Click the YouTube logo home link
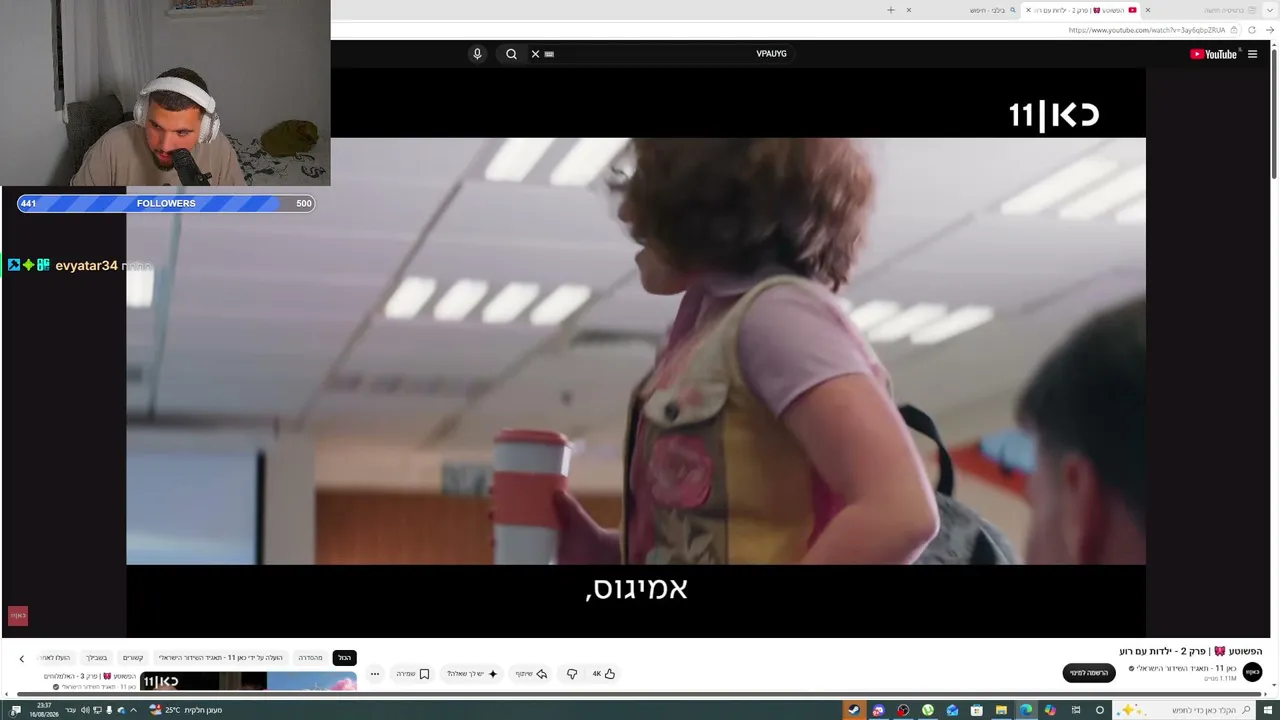 pos(1213,54)
